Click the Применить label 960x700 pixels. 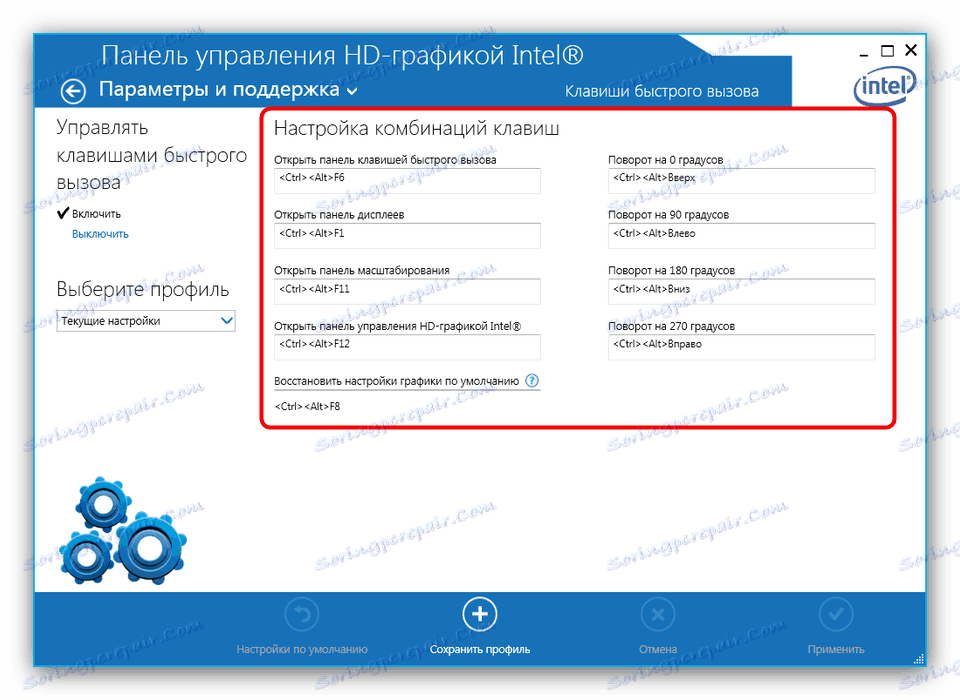coord(836,649)
